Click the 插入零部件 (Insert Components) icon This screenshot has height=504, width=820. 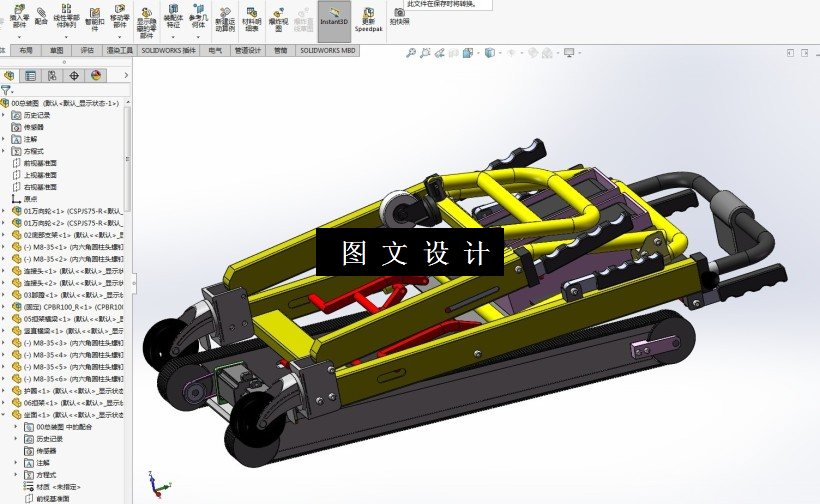(19, 9)
